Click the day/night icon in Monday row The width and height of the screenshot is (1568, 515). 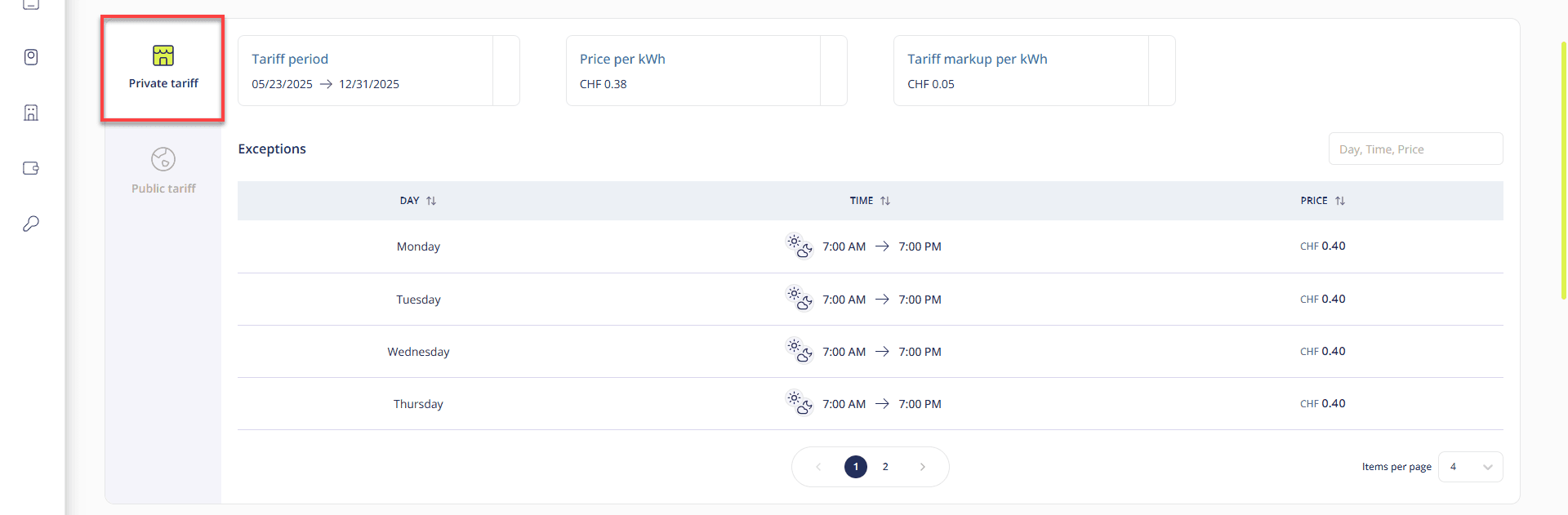[799, 246]
